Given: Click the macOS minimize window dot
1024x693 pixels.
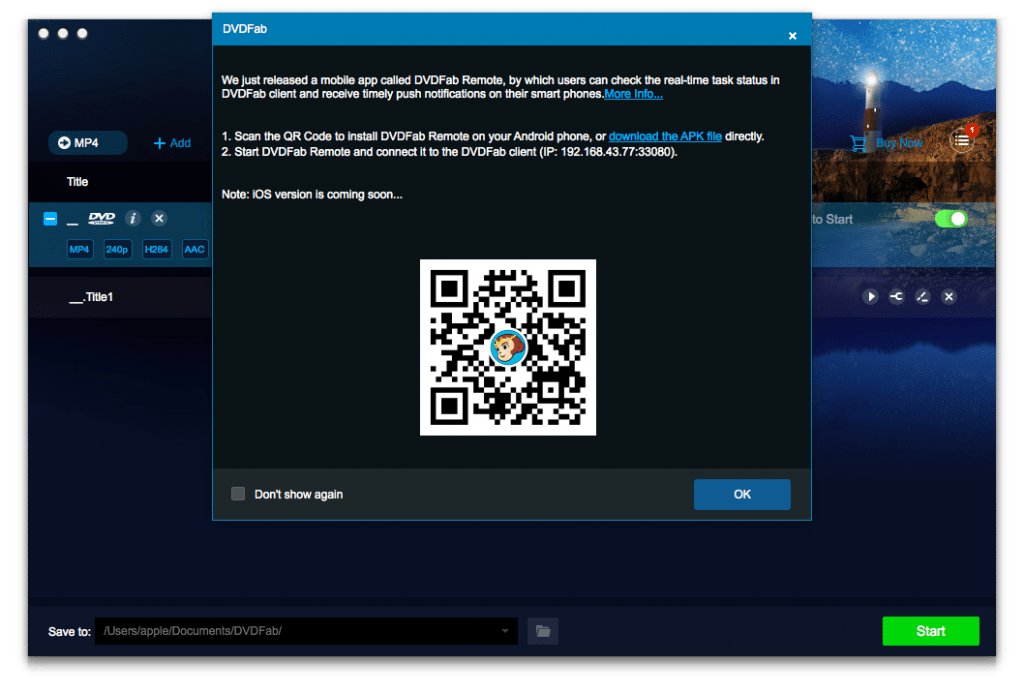Looking at the screenshot, I should point(63,33).
